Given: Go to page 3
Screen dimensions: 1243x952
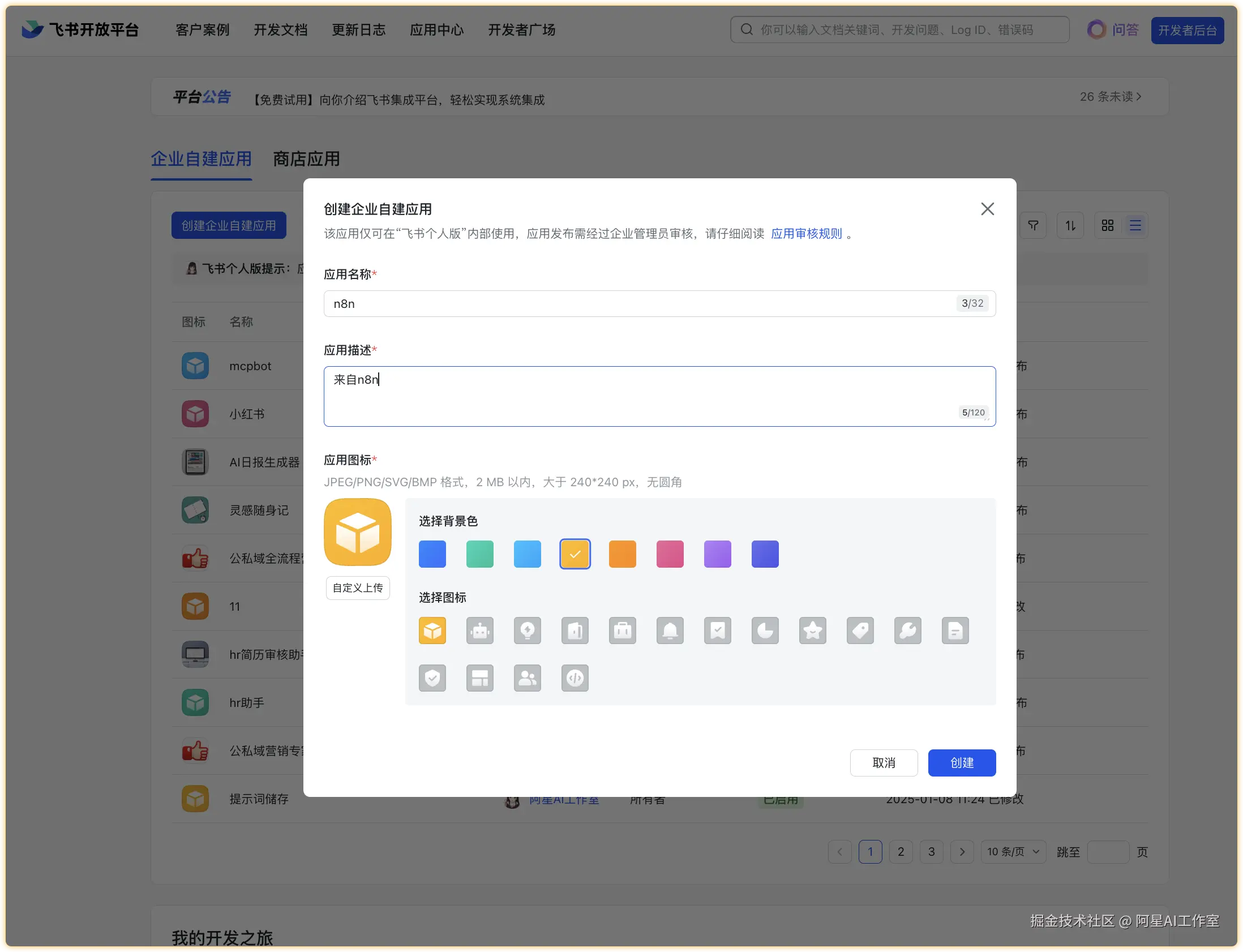Looking at the screenshot, I should [x=931, y=852].
